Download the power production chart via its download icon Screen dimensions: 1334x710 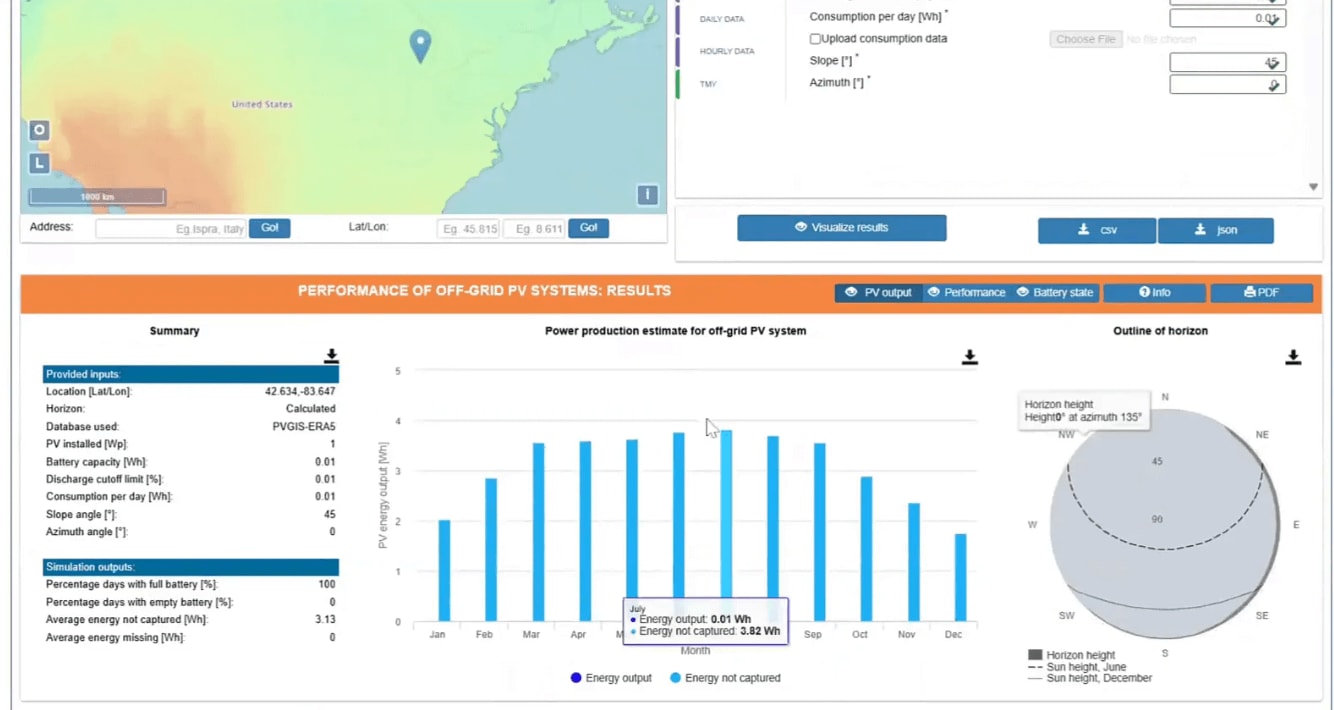point(968,356)
